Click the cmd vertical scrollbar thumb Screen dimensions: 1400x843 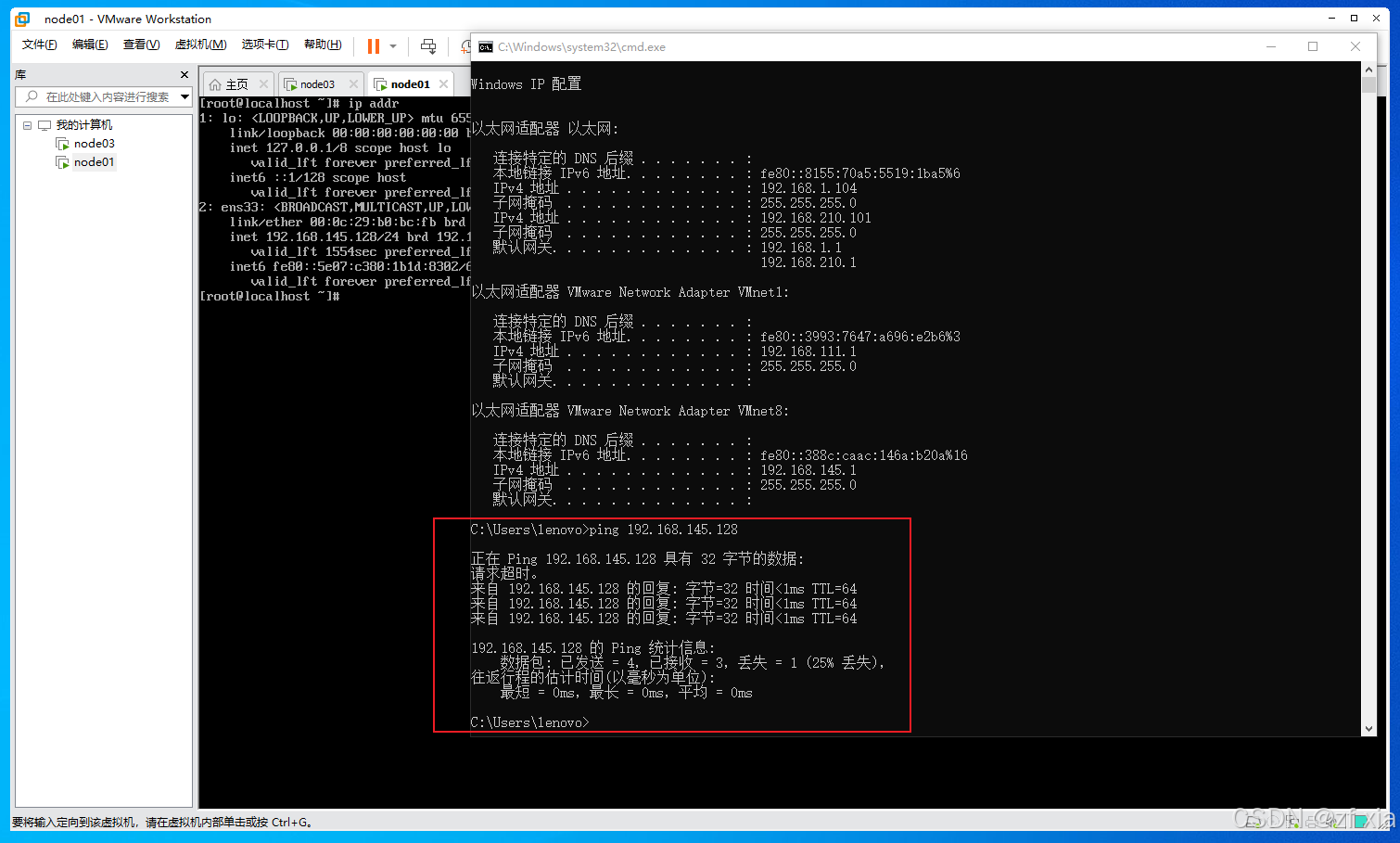(x=1368, y=85)
